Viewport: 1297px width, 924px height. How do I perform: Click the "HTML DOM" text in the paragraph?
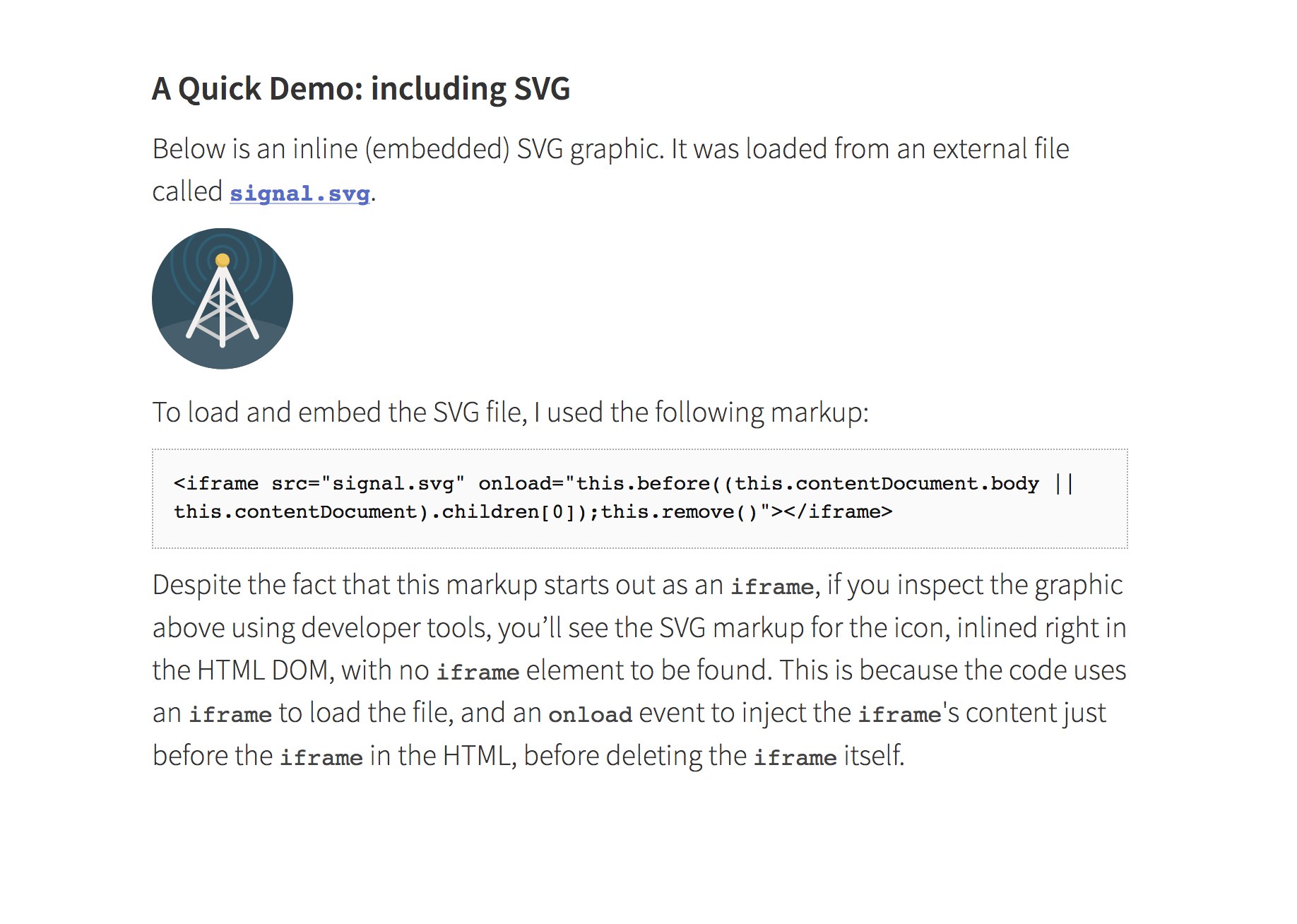[265, 671]
